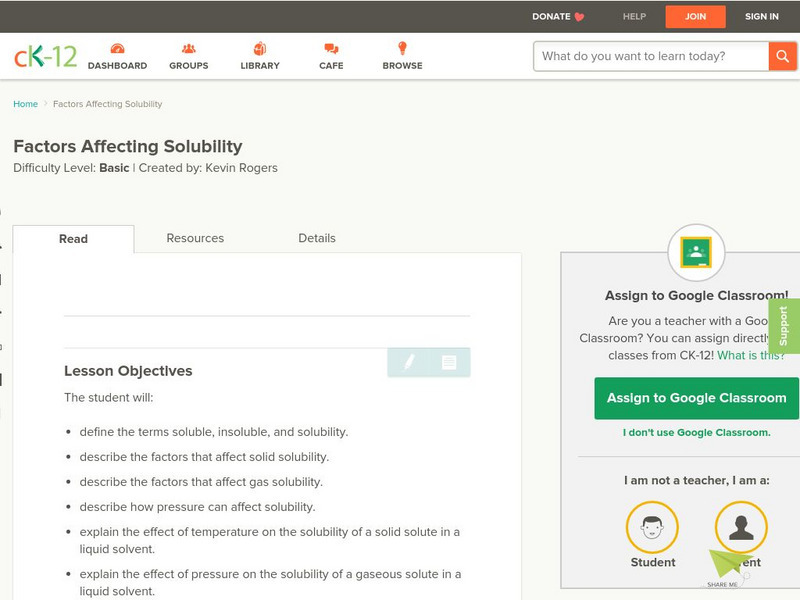
Task: Click the CK-12 logo
Action: coord(45,56)
